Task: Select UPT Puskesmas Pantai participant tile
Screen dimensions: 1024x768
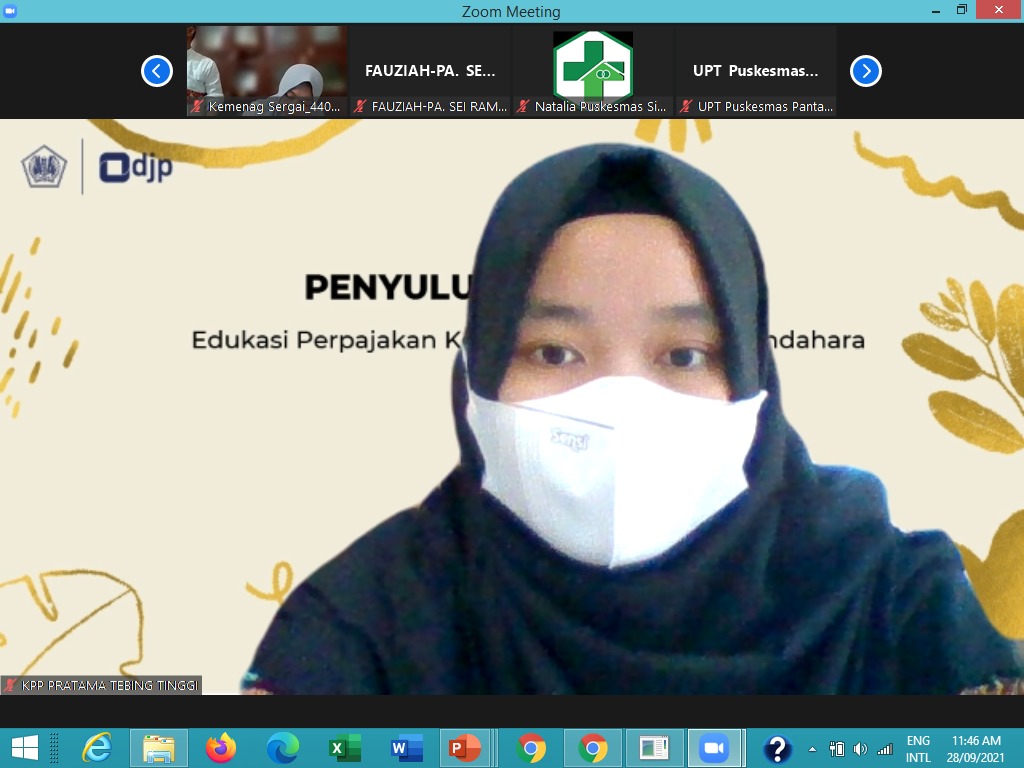Action: [x=756, y=71]
